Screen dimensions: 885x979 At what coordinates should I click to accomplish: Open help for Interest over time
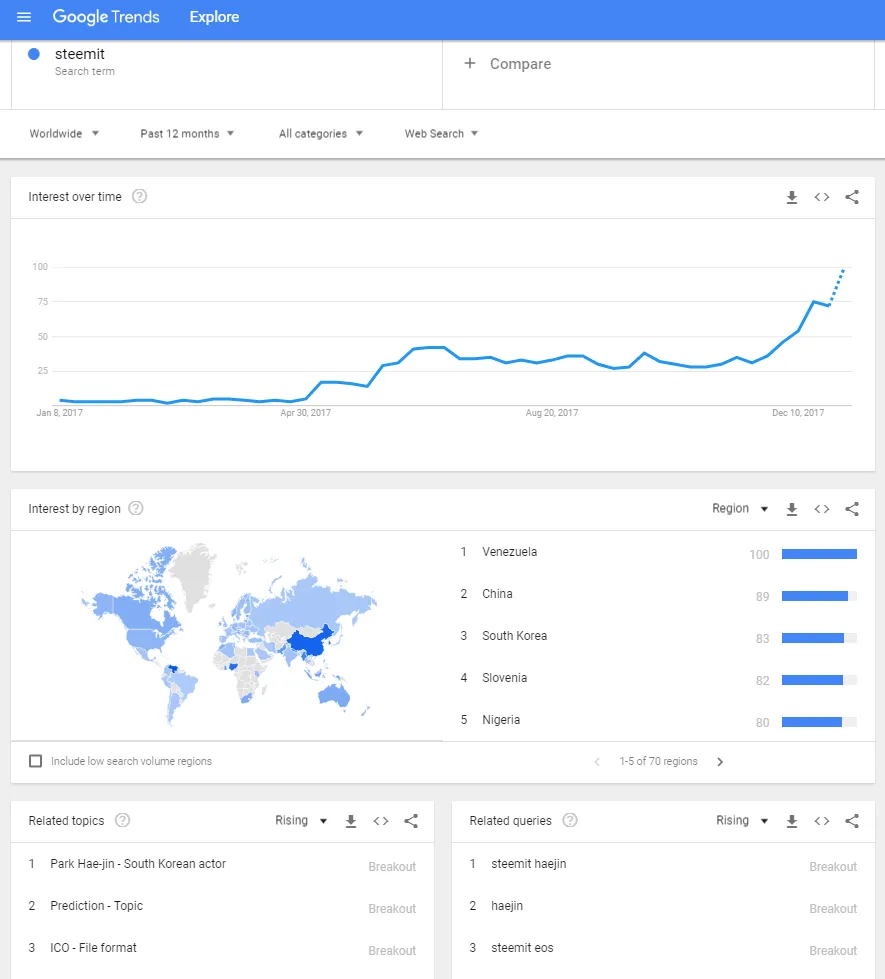[x=140, y=197]
